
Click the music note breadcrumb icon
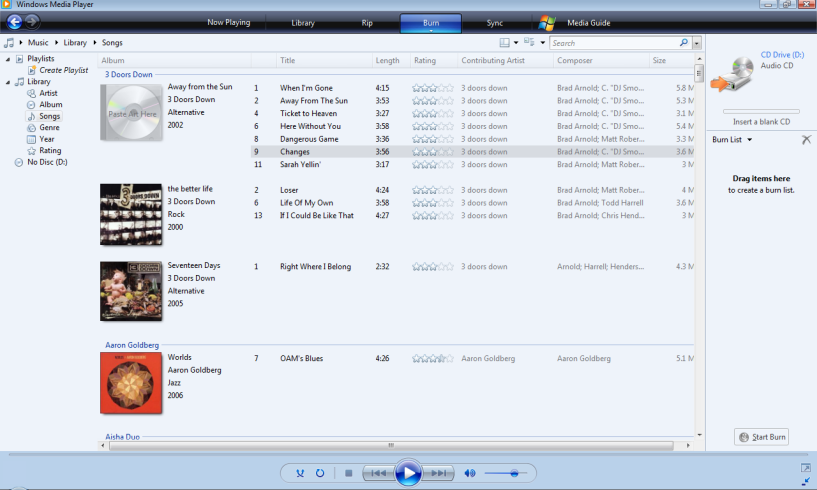[9, 43]
